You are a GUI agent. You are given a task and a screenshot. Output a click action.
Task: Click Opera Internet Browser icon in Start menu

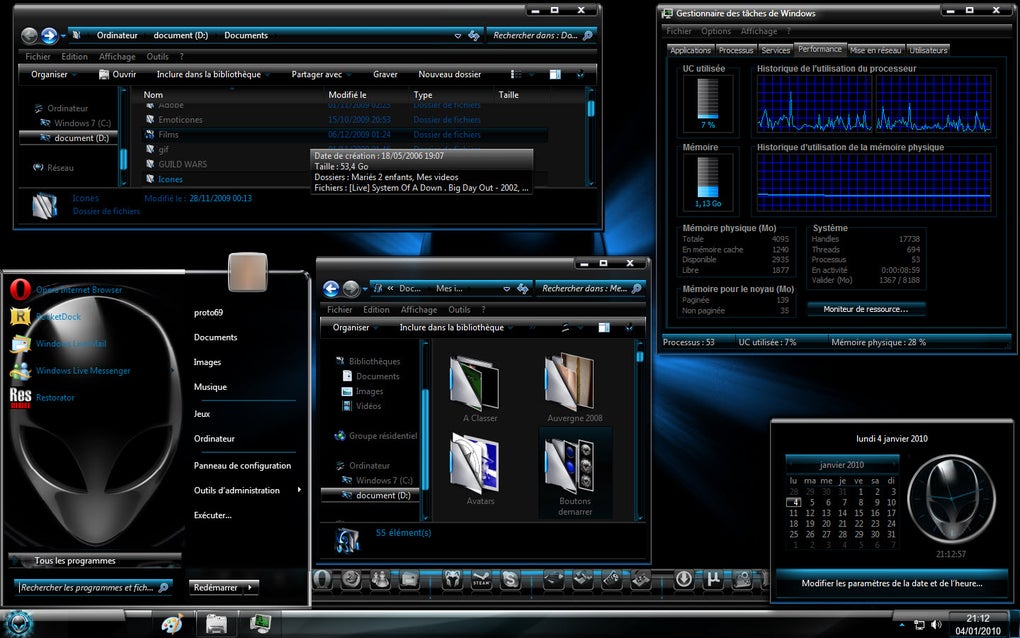tap(20, 289)
